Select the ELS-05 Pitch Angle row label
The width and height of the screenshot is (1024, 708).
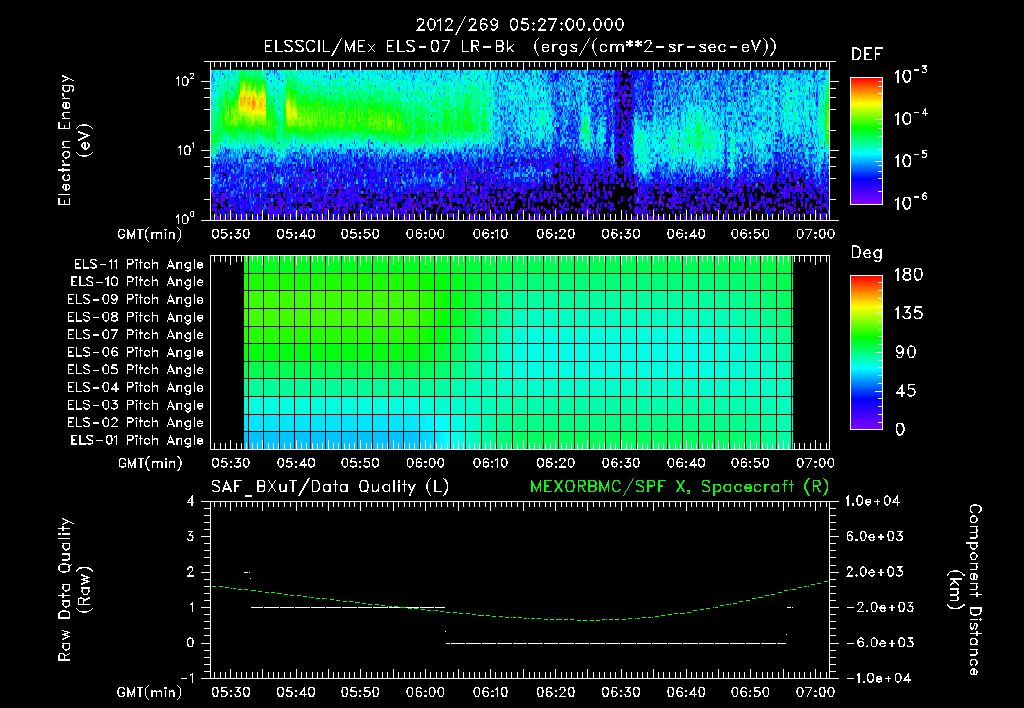[136, 370]
